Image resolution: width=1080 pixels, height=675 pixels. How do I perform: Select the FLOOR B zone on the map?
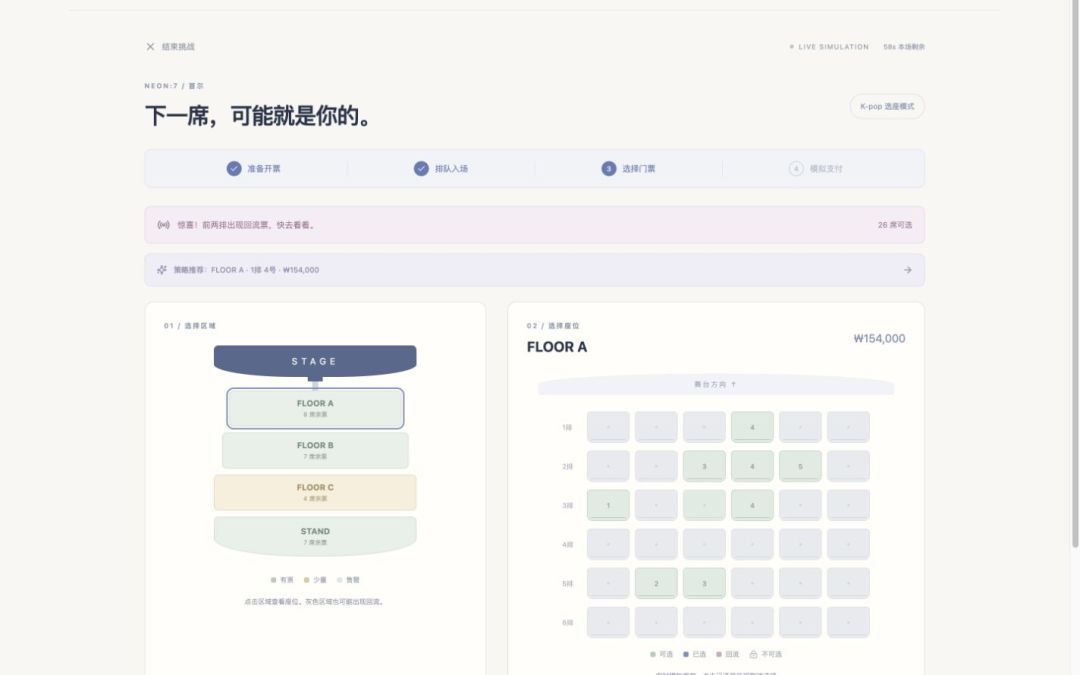tap(315, 450)
